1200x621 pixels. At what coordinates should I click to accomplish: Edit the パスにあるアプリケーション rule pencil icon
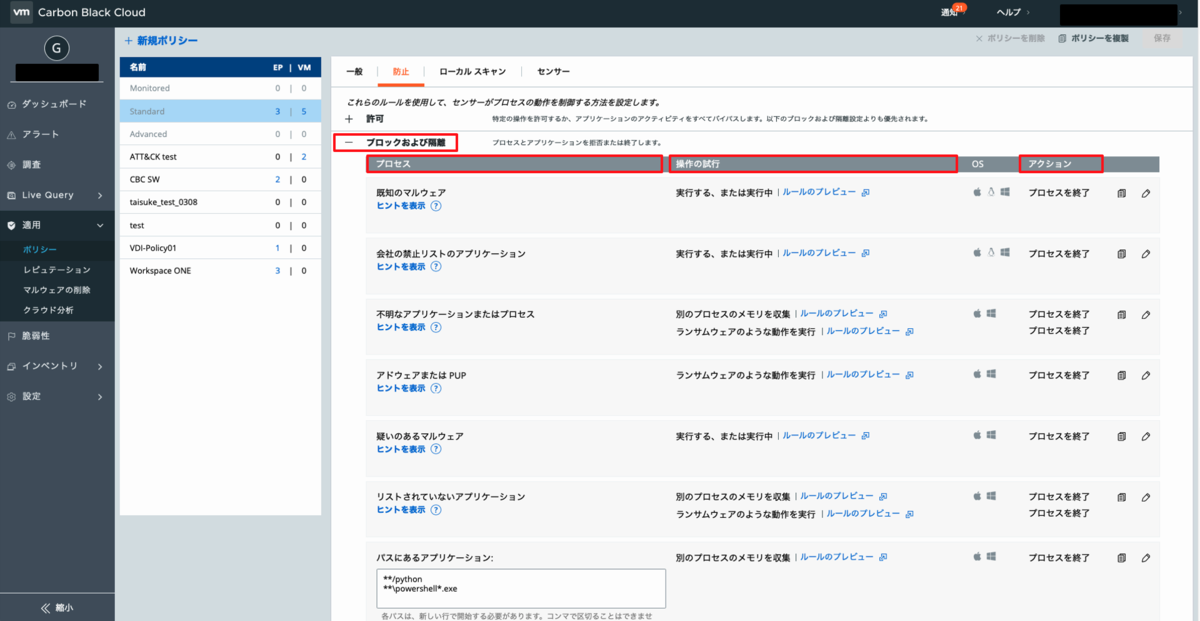(x=1146, y=557)
